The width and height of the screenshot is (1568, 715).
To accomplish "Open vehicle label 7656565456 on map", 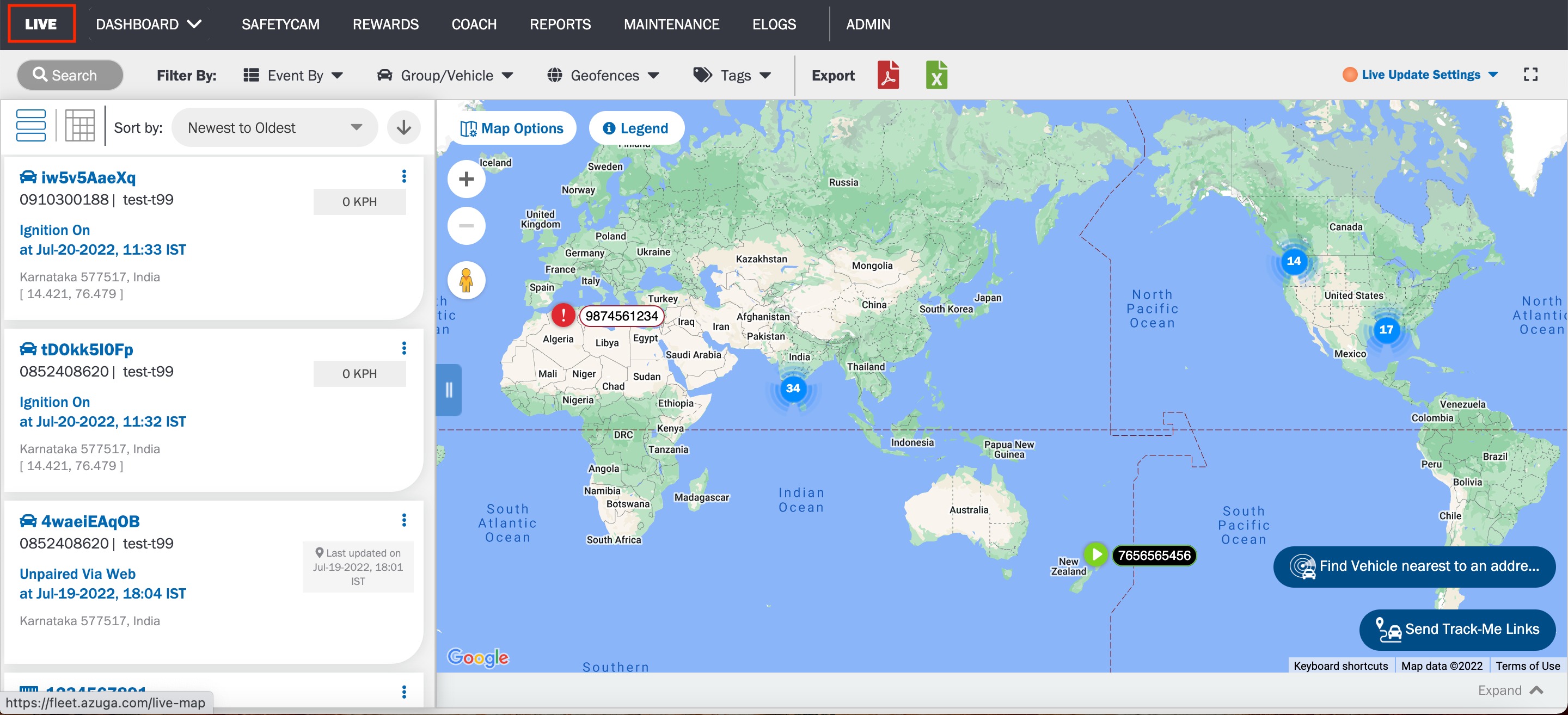I will point(1154,555).
